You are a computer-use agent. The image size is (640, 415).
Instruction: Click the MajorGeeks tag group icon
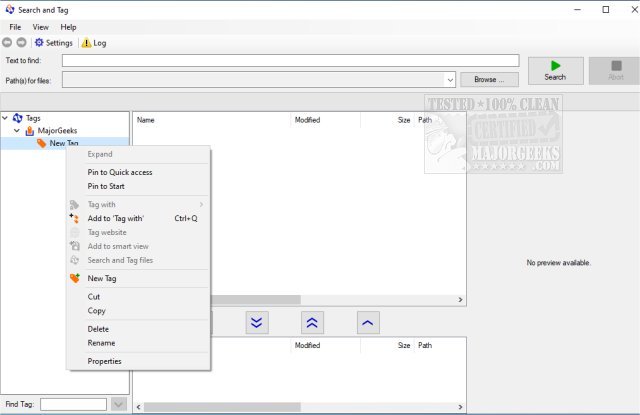pos(29,131)
